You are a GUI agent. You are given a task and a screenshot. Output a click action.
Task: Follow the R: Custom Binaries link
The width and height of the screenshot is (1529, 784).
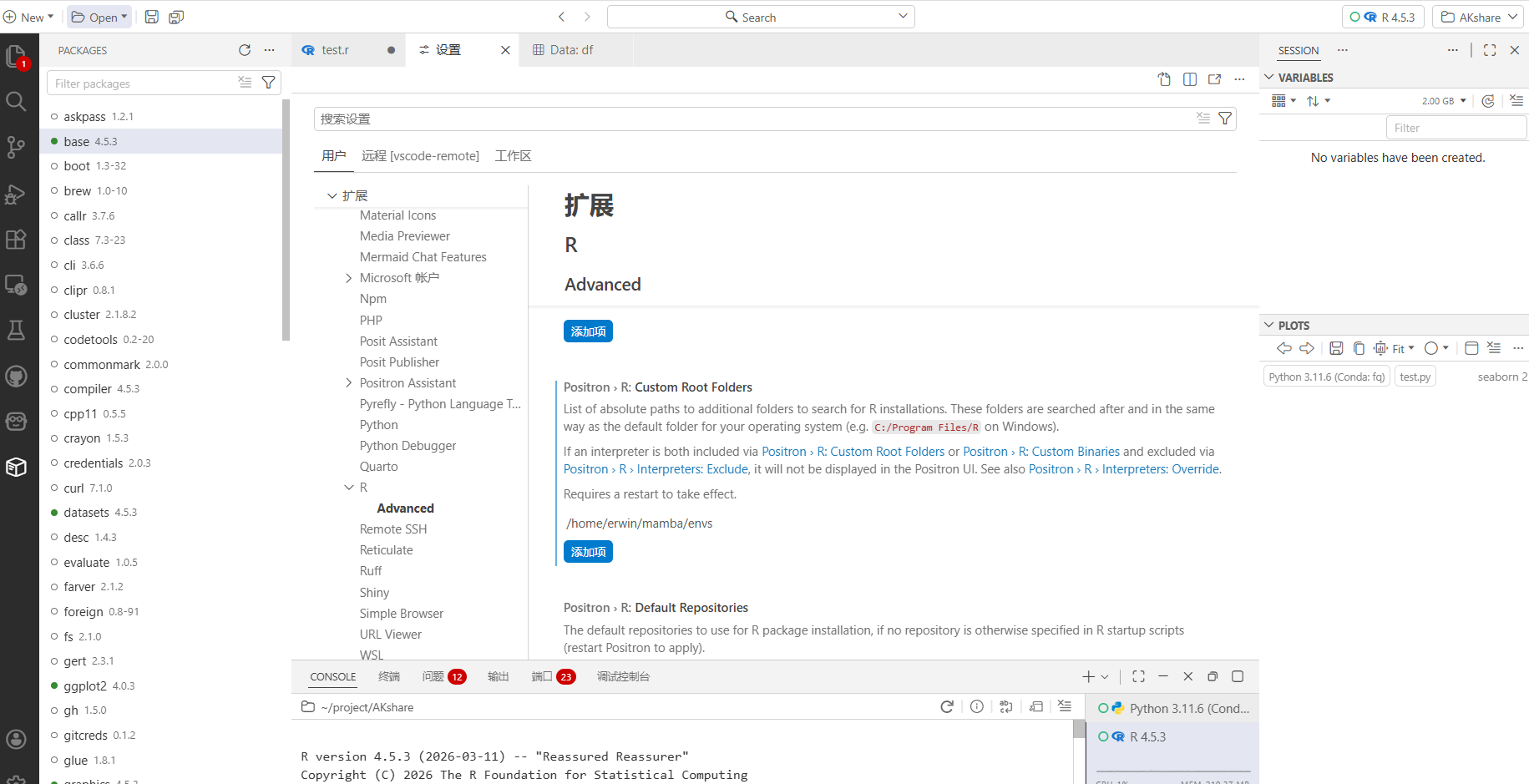pos(1069,452)
